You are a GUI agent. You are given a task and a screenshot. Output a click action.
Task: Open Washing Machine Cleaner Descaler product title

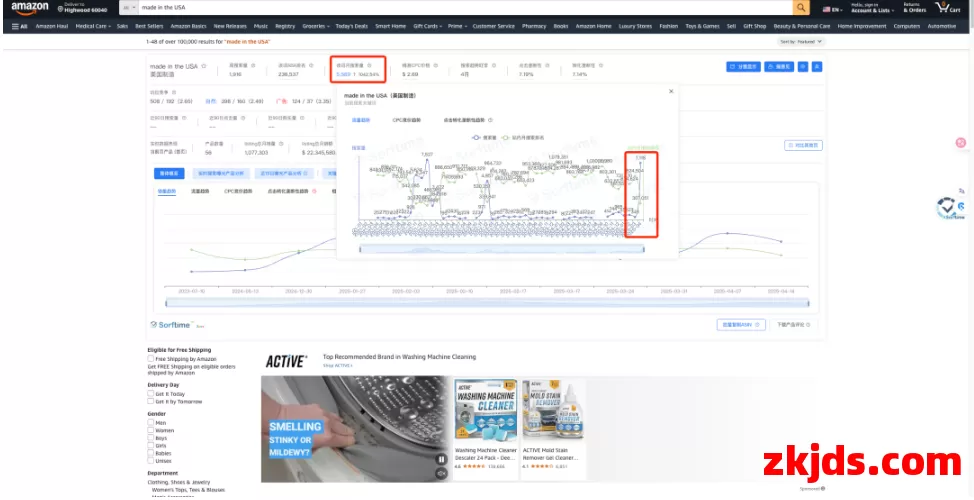tap(486, 454)
